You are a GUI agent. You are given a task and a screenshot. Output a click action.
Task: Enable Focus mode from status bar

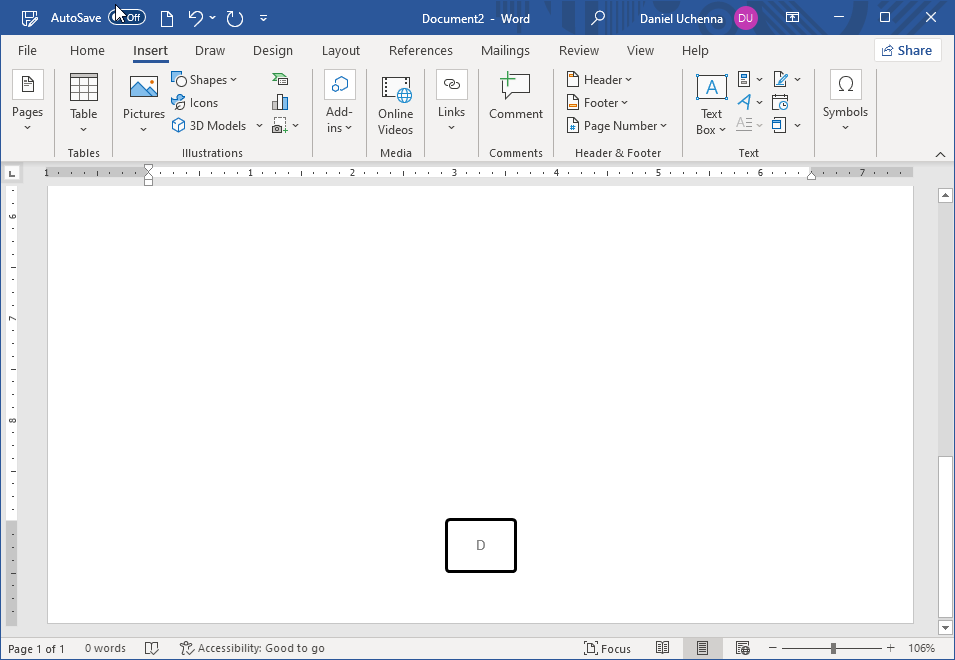click(607, 648)
